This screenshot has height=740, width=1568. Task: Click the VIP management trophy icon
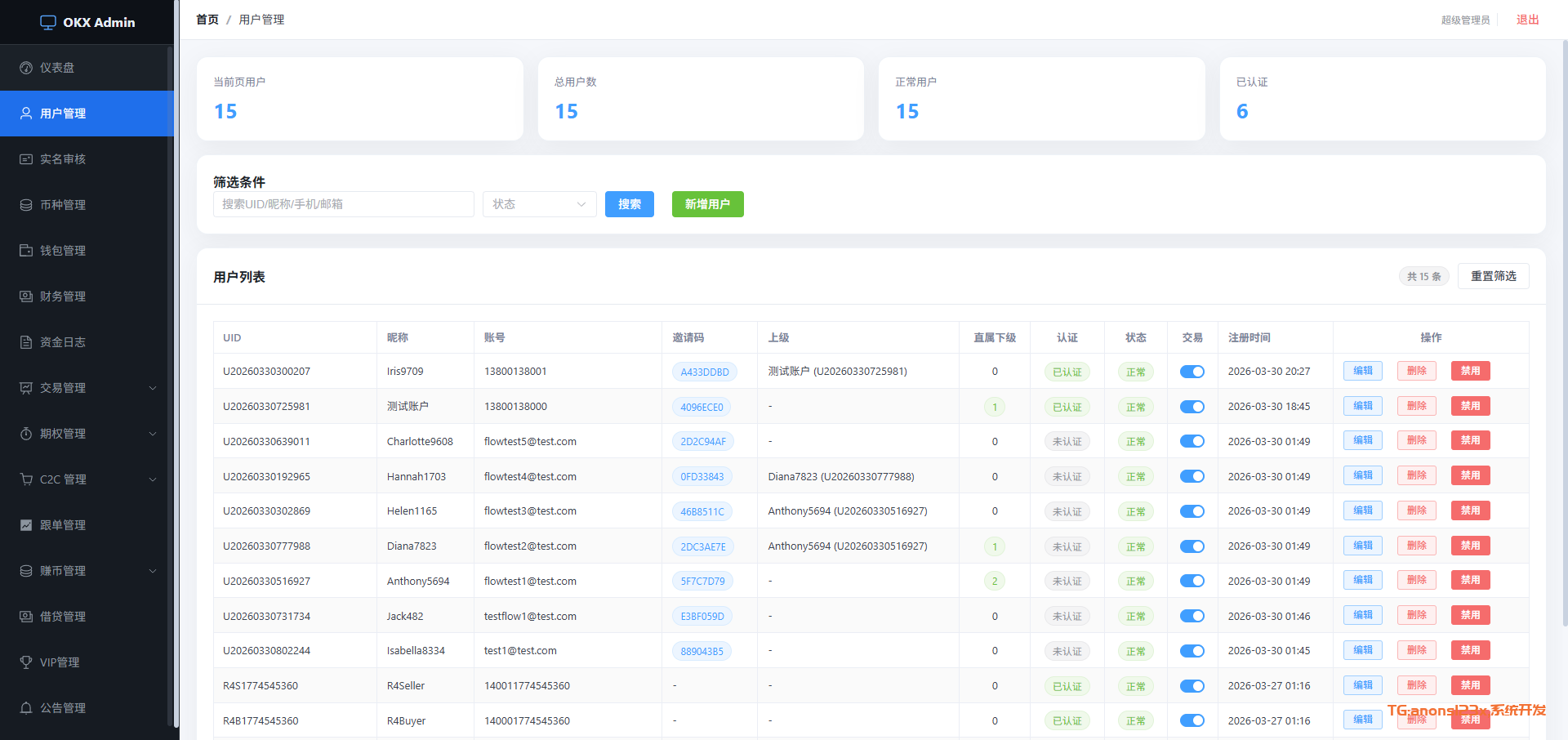26,662
